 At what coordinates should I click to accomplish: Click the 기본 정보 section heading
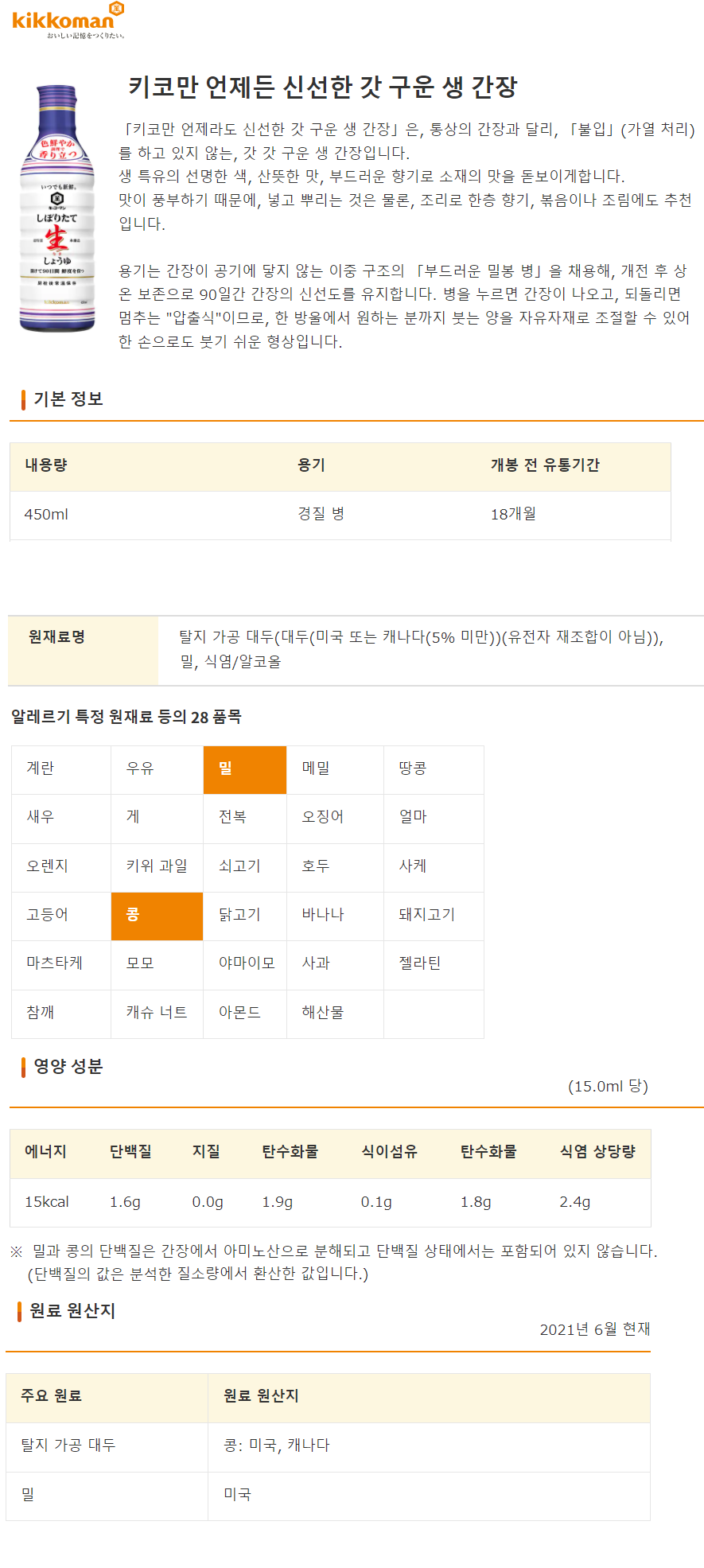click(x=68, y=399)
